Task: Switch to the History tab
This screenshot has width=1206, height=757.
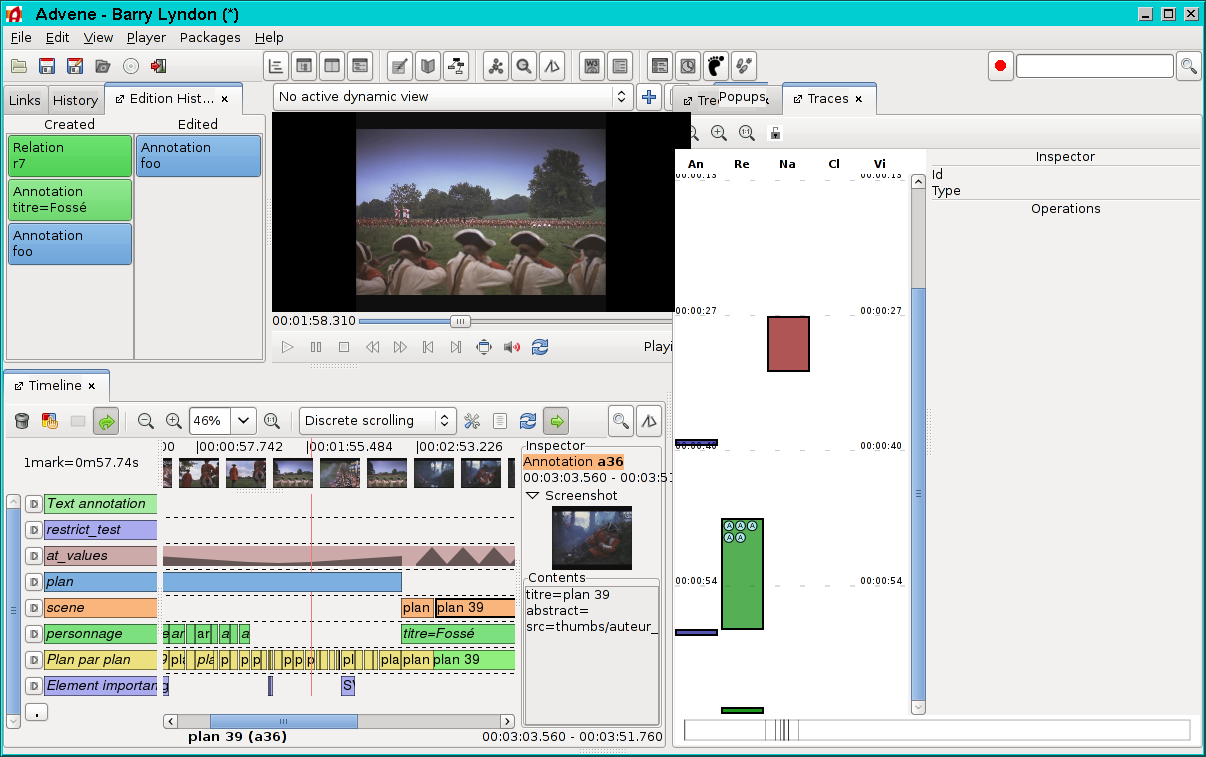Action: (x=75, y=100)
